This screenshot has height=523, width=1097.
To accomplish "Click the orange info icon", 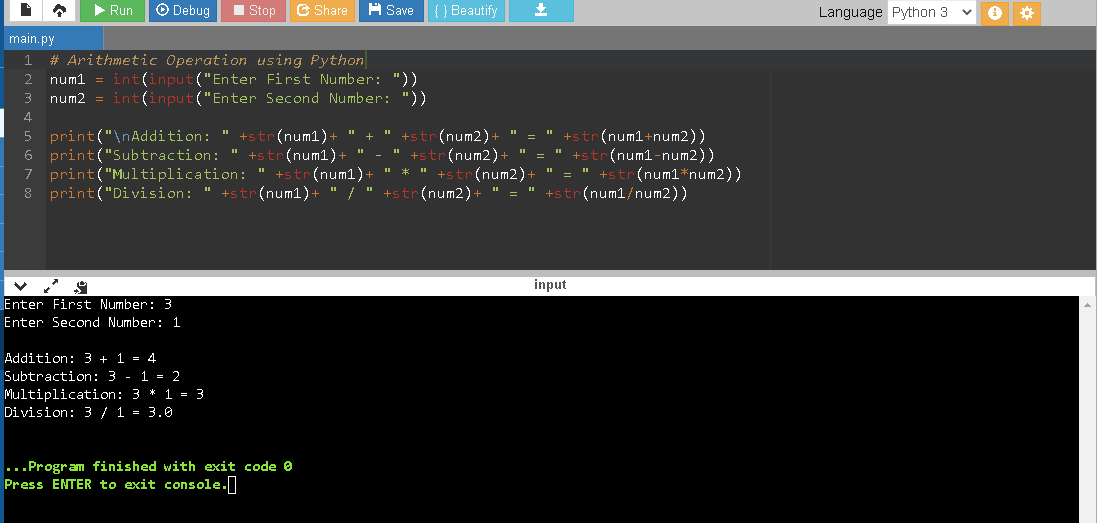I will pyautogui.click(x=994, y=13).
